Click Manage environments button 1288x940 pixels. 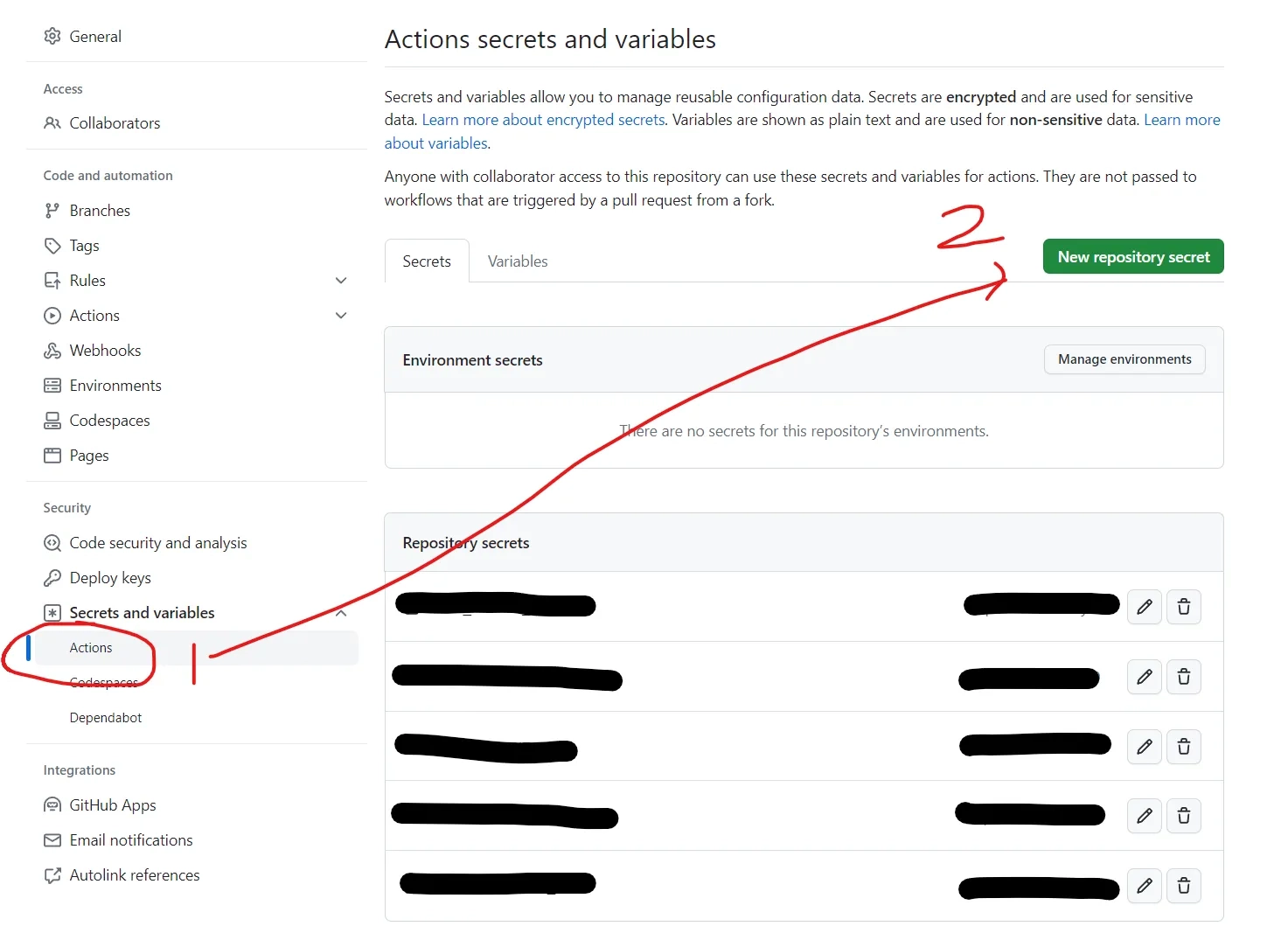pos(1124,359)
